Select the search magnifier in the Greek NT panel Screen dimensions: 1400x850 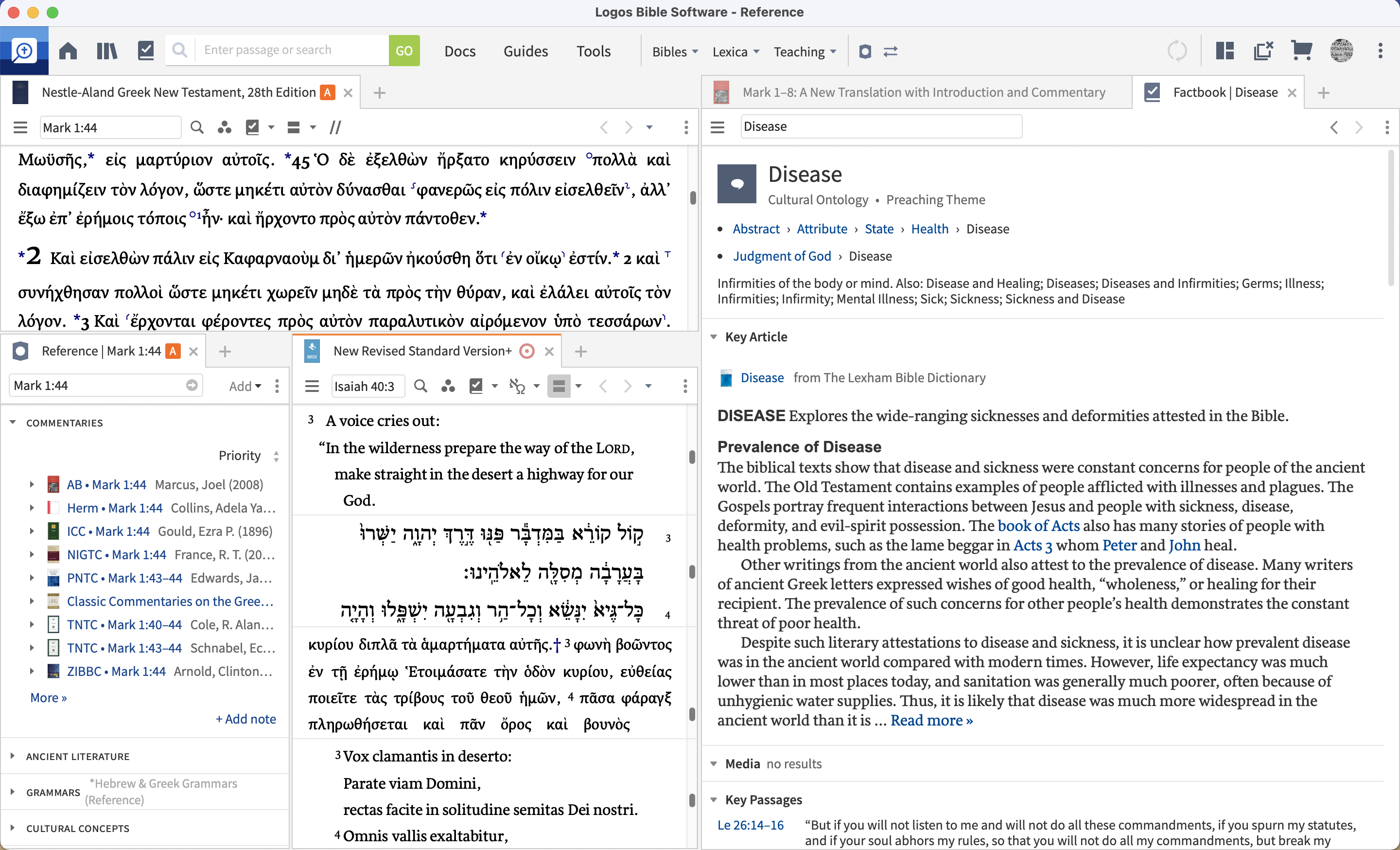196,127
